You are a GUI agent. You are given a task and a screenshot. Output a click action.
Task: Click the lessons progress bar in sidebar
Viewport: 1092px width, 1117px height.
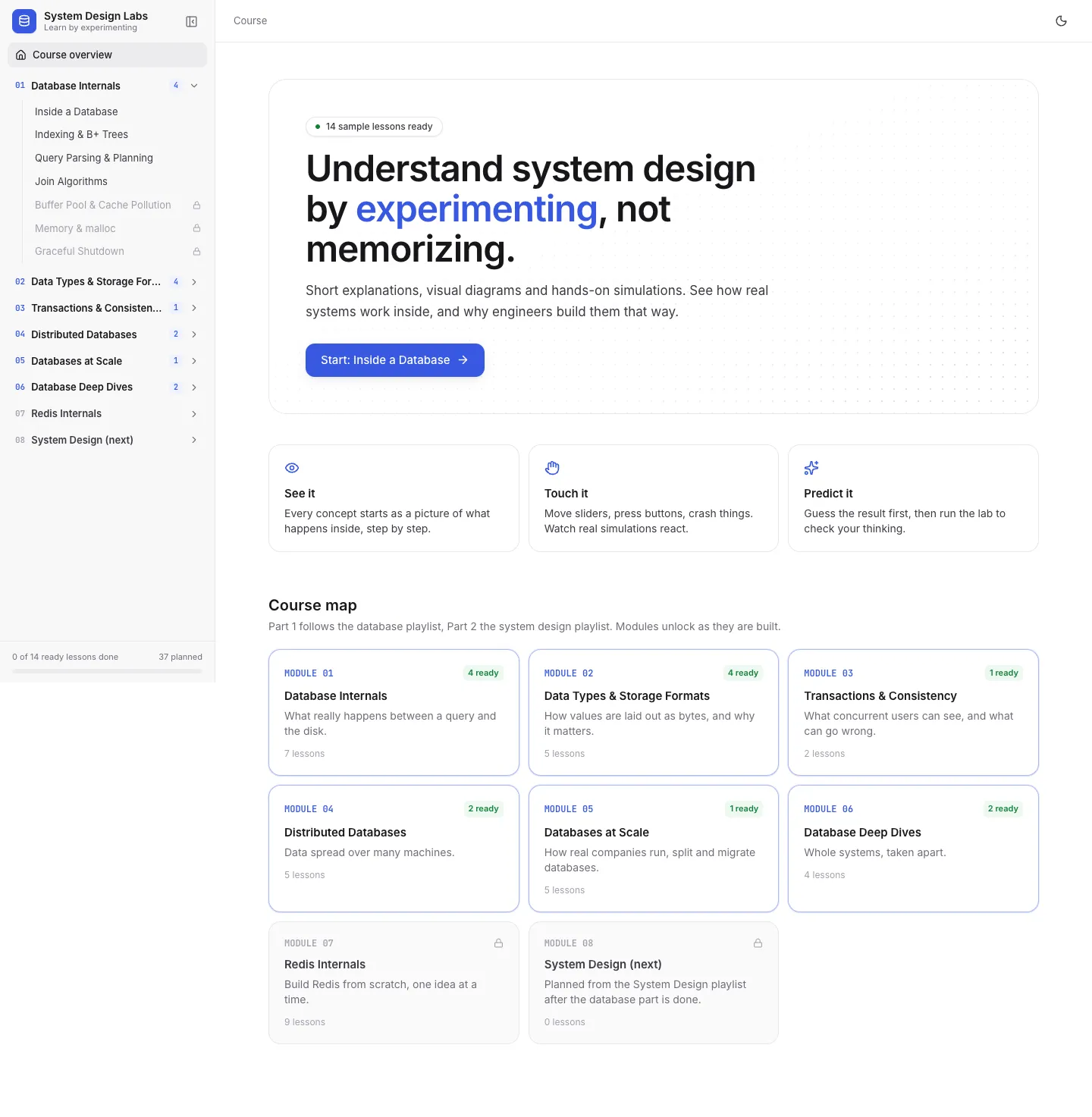[x=107, y=671]
